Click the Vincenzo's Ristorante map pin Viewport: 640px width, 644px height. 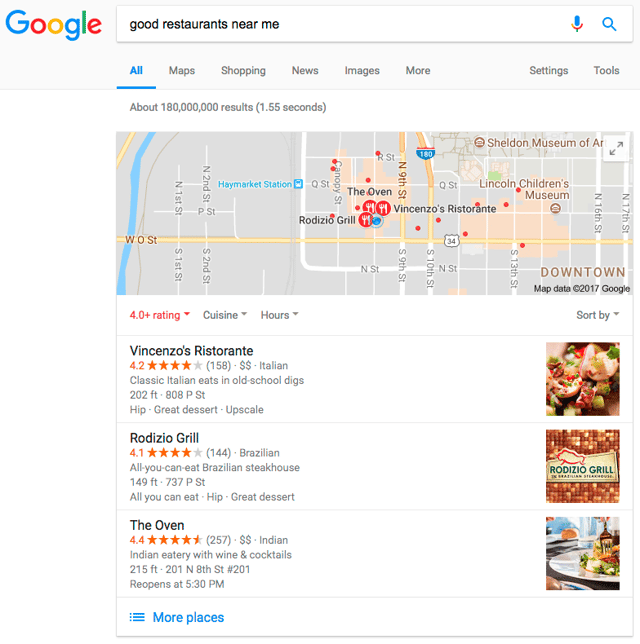pyautogui.click(x=383, y=208)
